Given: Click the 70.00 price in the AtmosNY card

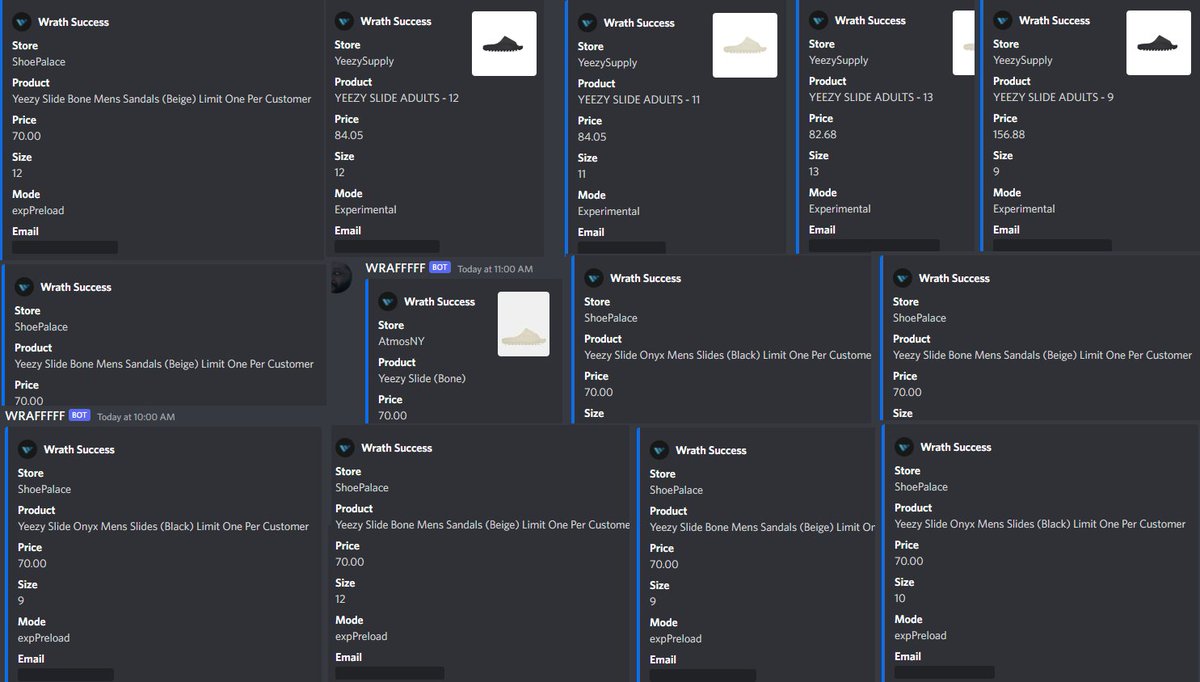Looking at the screenshot, I should [x=392, y=415].
